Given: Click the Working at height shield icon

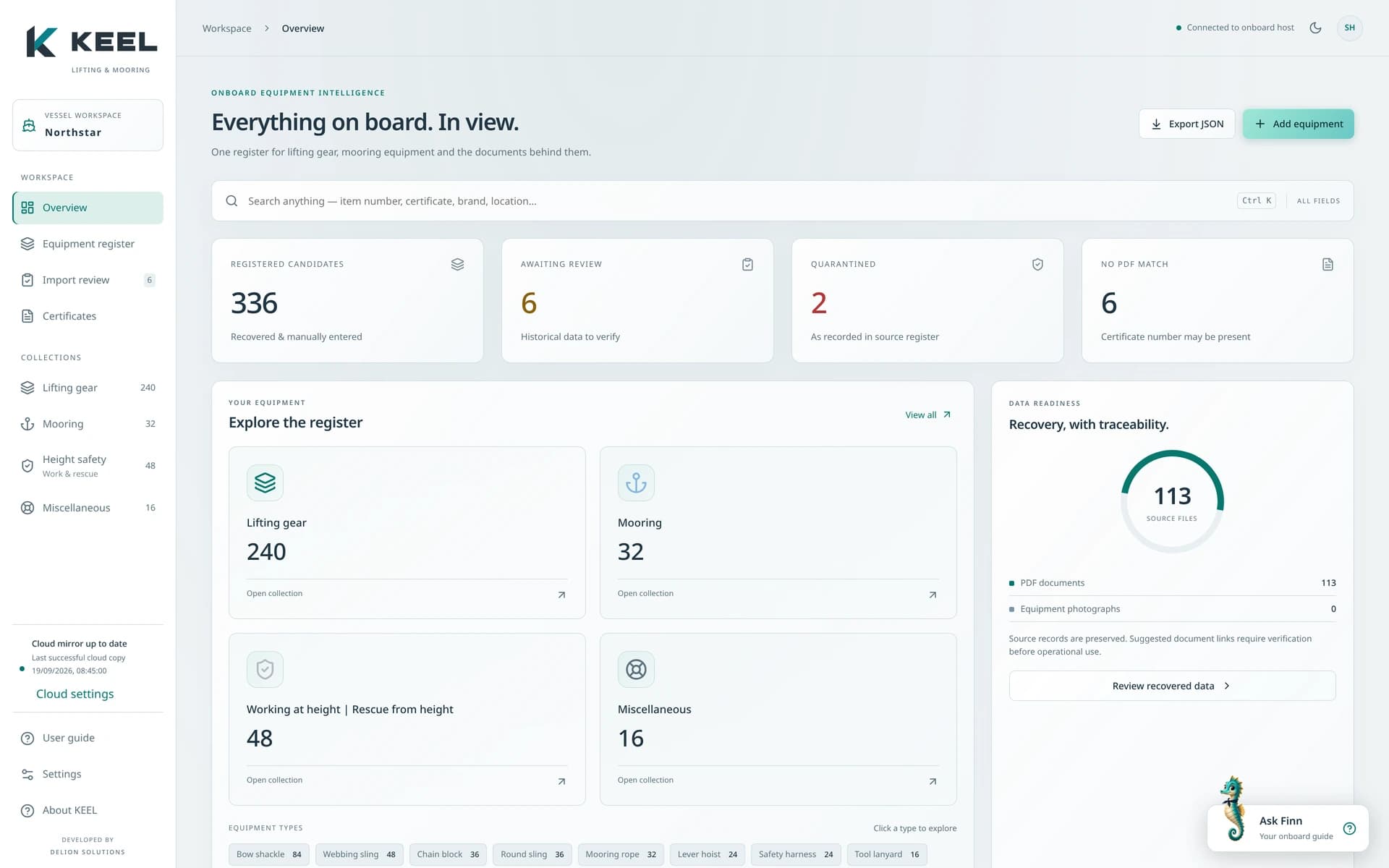Looking at the screenshot, I should tap(265, 669).
